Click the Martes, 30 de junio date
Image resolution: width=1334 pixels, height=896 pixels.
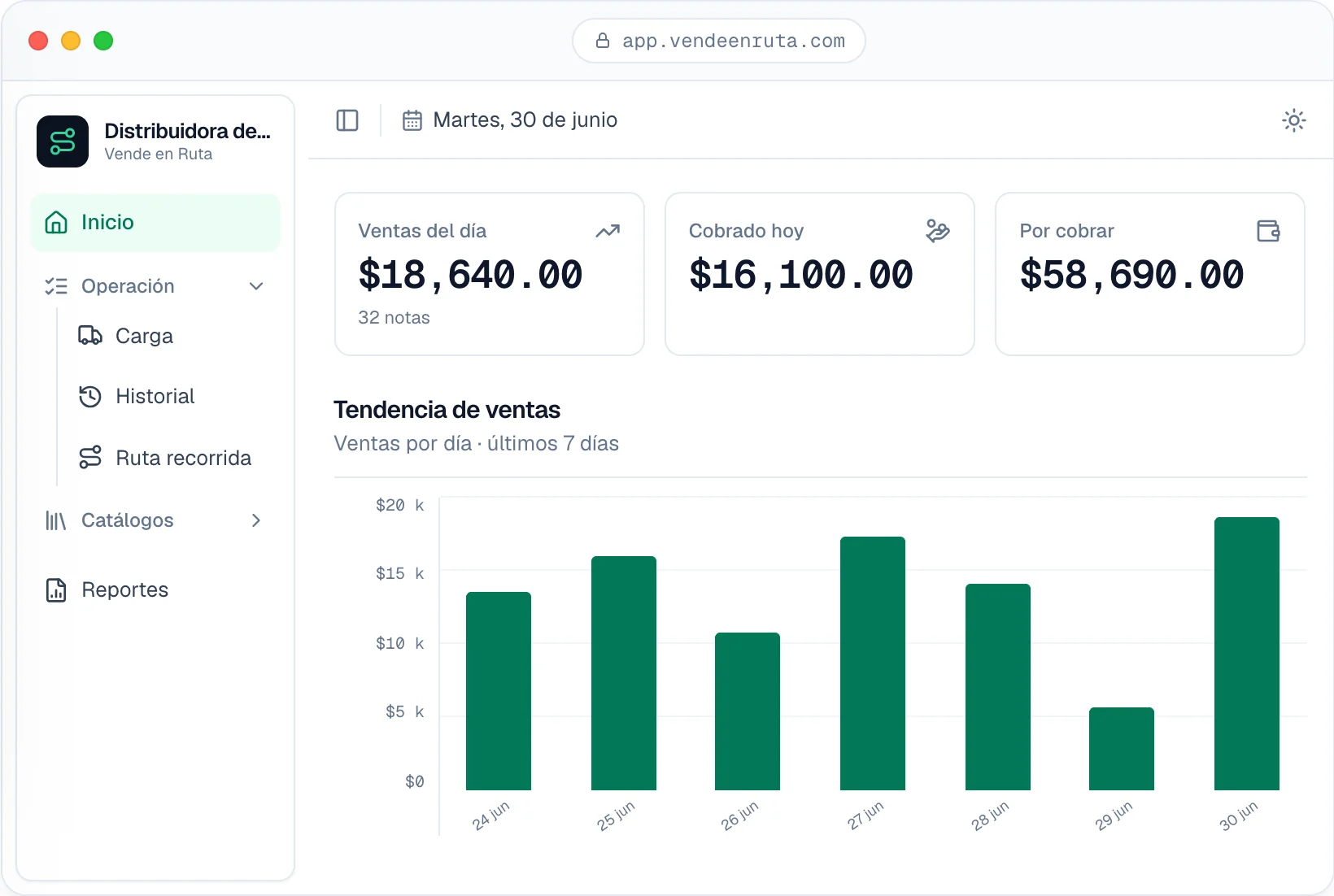pyautogui.click(x=525, y=120)
